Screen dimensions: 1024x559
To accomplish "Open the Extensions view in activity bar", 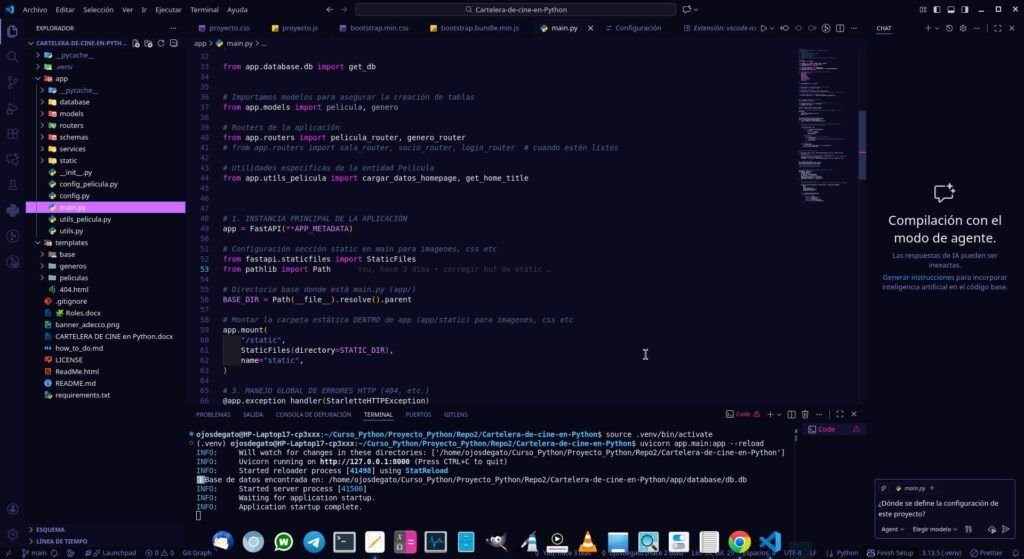I will click(12, 134).
